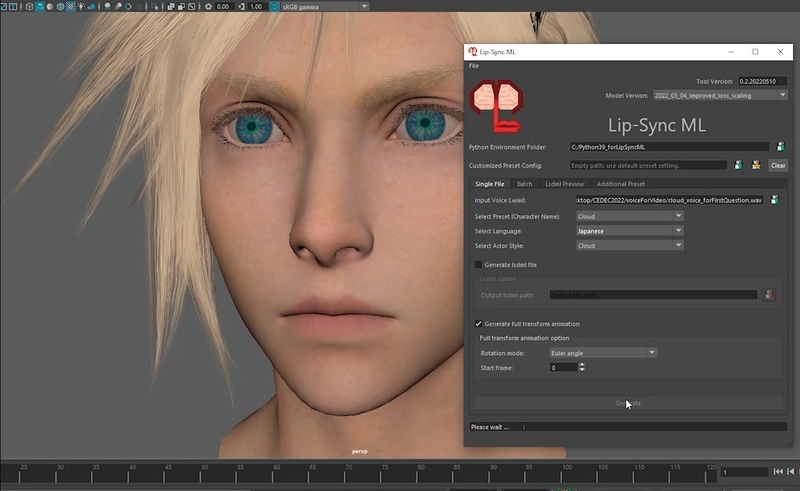The height and width of the screenshot is (491, 800).
Task: Switch to the Lsdml Preview tab
Action: pyautogui.click(x=564, y=184)
